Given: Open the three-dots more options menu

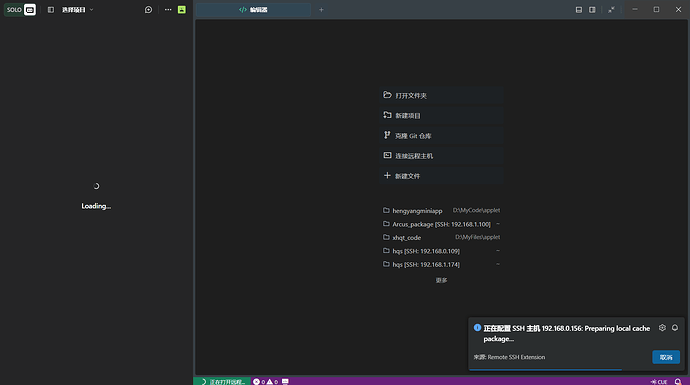Looking at the screenshot, I should 168,10.
